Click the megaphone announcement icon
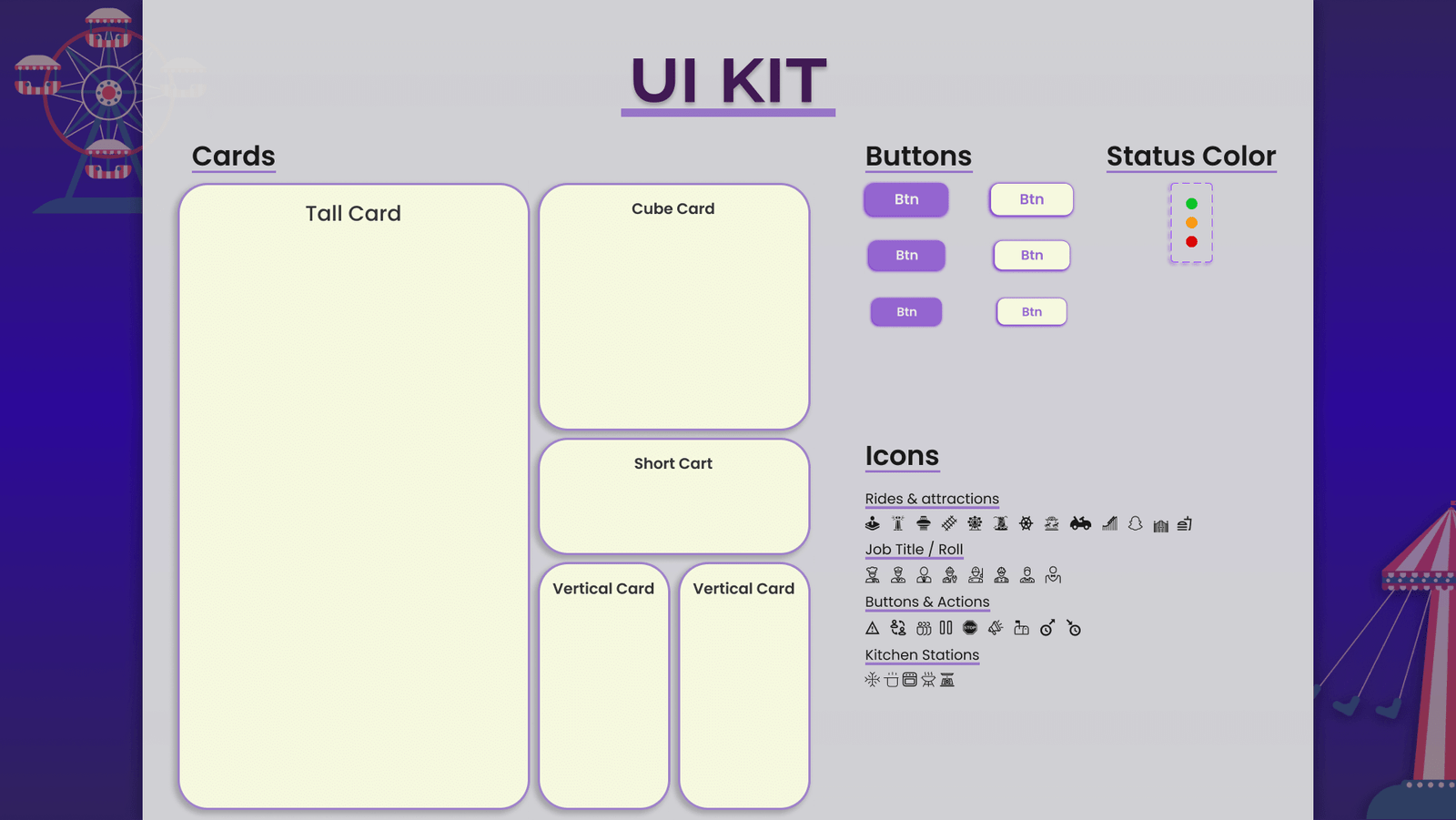 [996, 628]
